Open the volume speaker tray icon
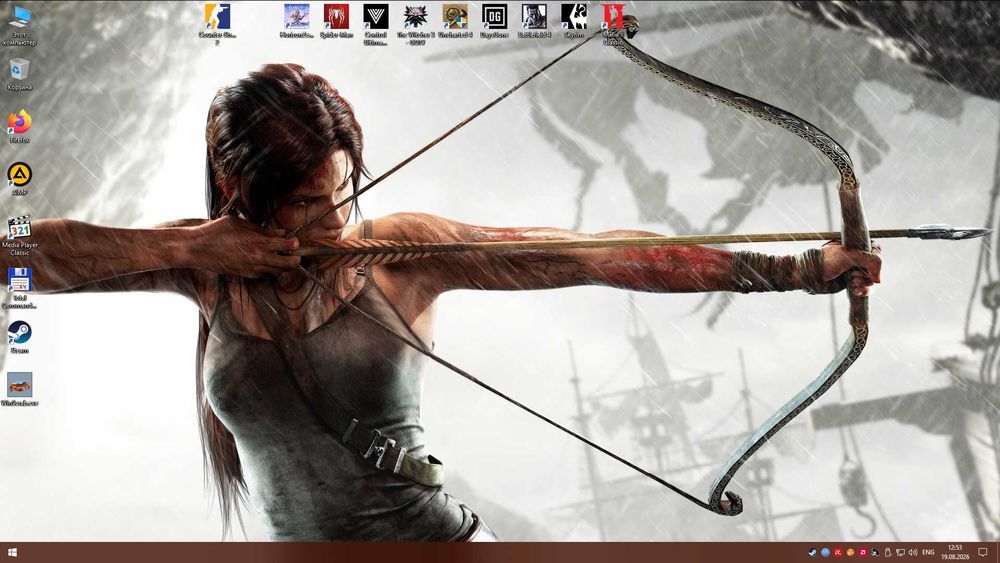The height and width of the screenshot is (563, 1000). [913, 552]
